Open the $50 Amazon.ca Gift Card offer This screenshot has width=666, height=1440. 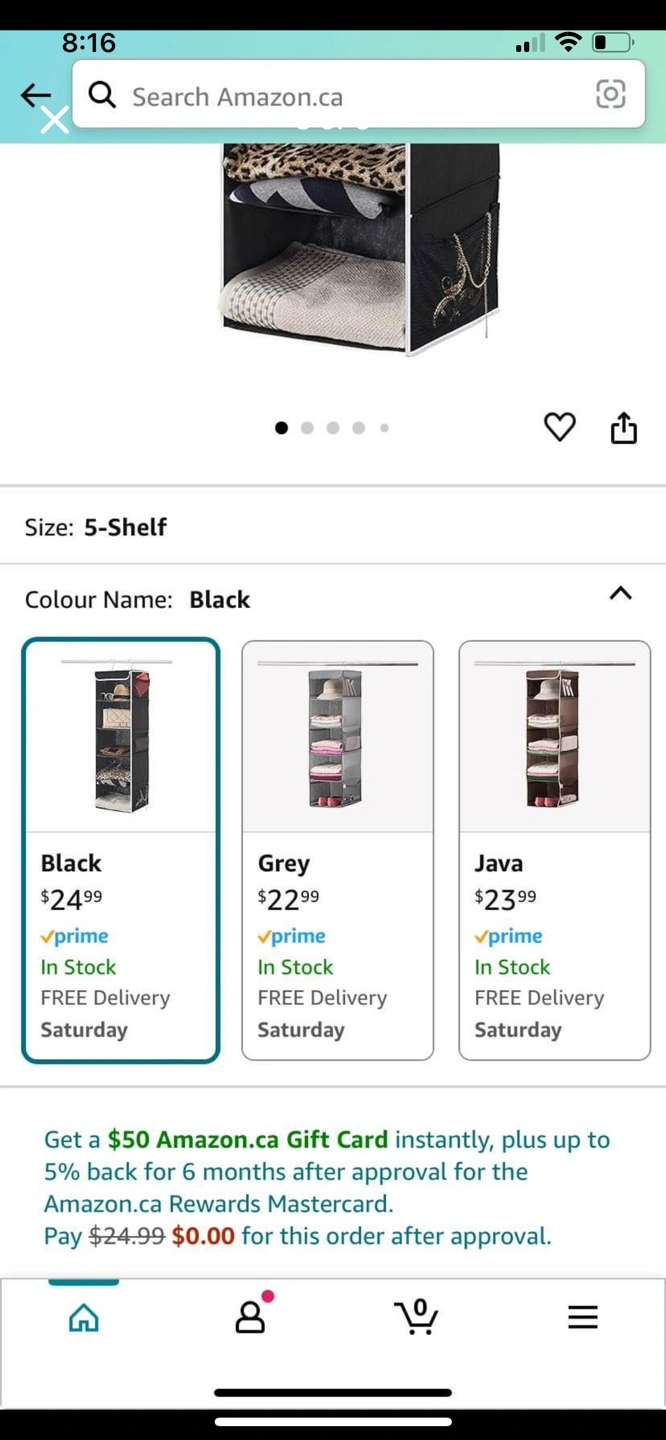click(x=247, y=1140)
